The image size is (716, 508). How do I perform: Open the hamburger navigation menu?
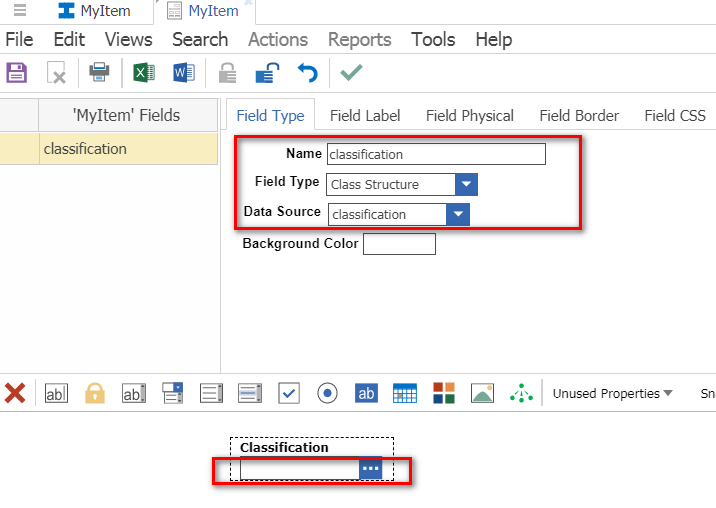pyautogui.click(x=20, y=10)
